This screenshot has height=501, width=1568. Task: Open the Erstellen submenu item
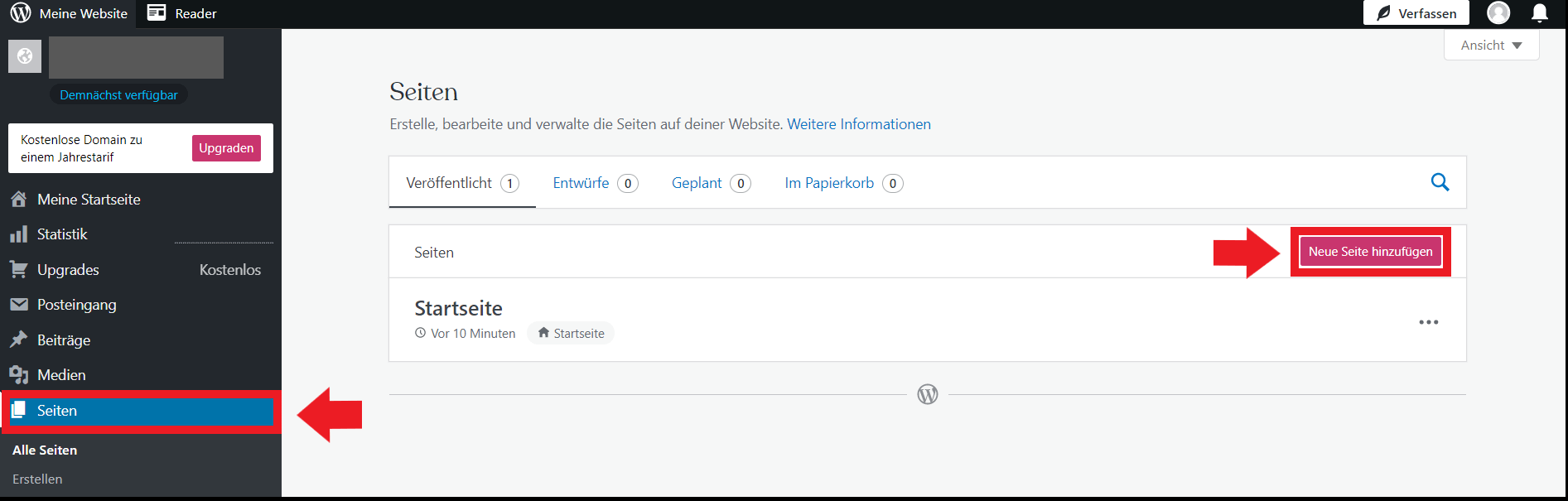37,479
